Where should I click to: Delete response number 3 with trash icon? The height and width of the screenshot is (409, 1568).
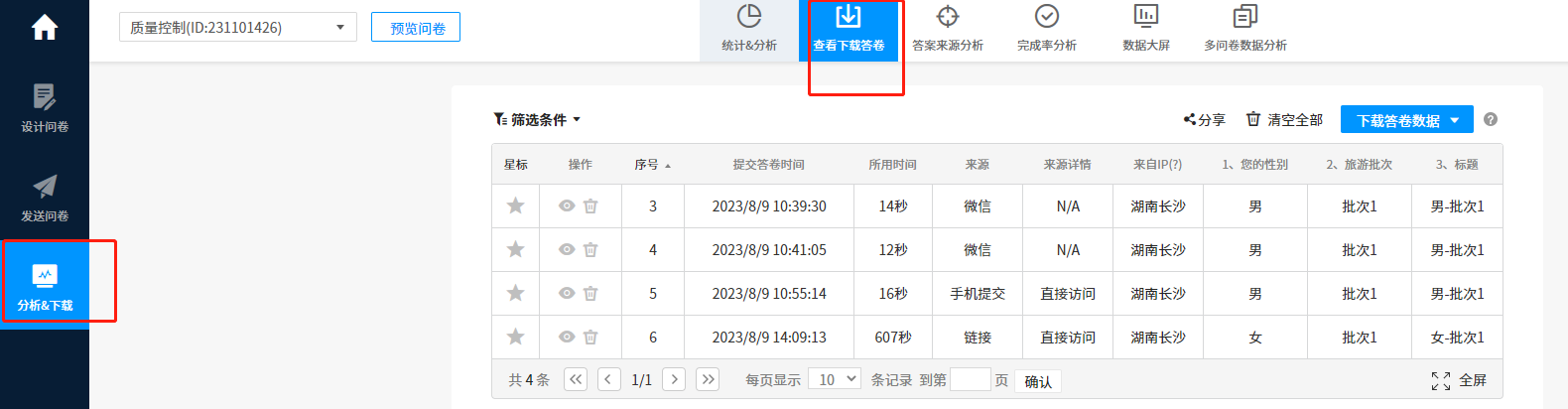[x=590, y=206]
